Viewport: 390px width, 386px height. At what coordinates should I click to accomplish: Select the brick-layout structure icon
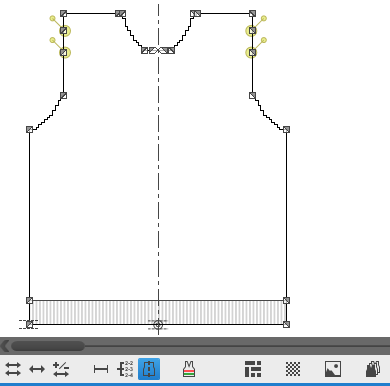pyautogui.click(x=253, y=369)
